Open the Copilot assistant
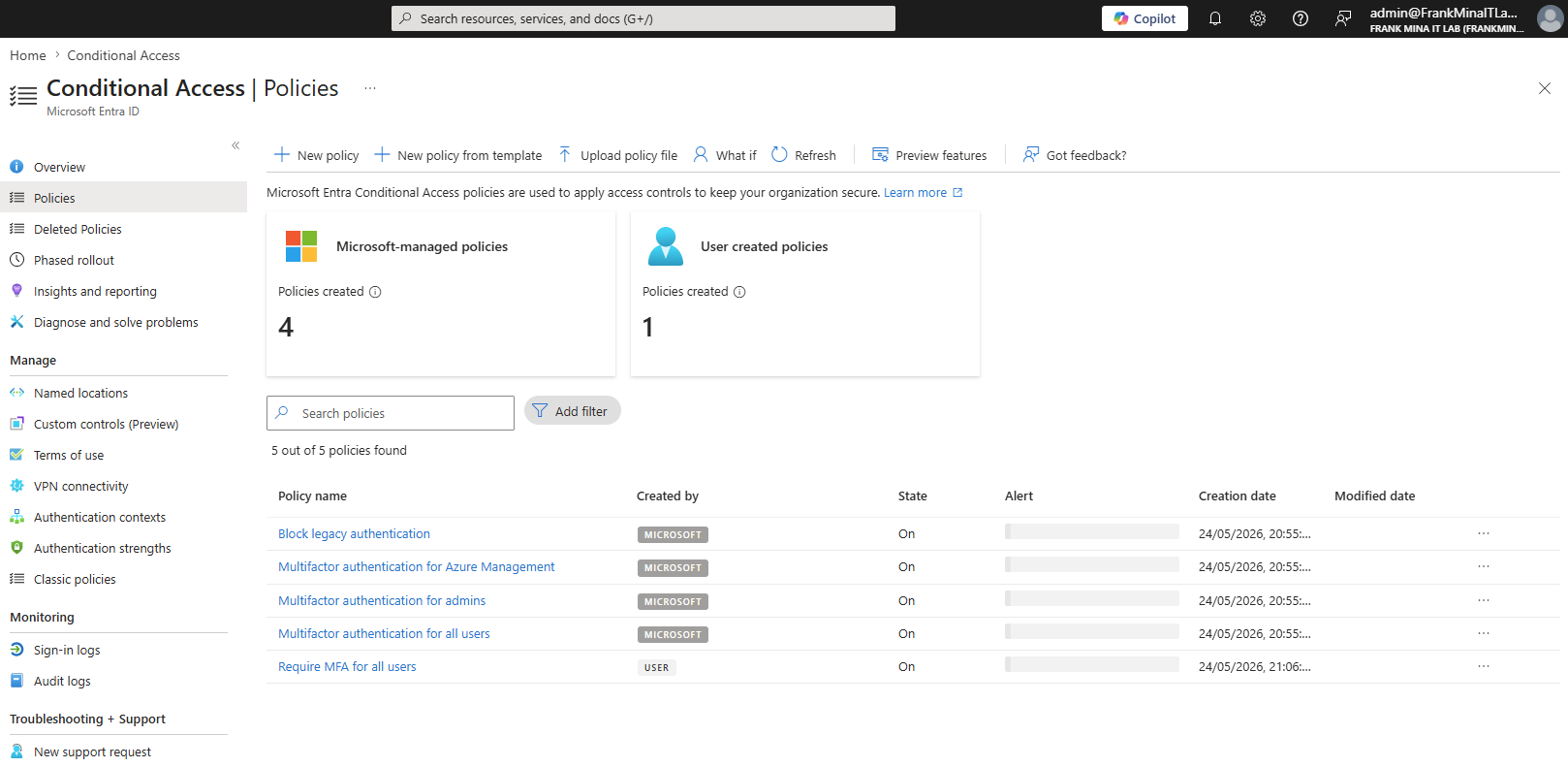The image size is (1568, 767). (x=1145, y=18)
